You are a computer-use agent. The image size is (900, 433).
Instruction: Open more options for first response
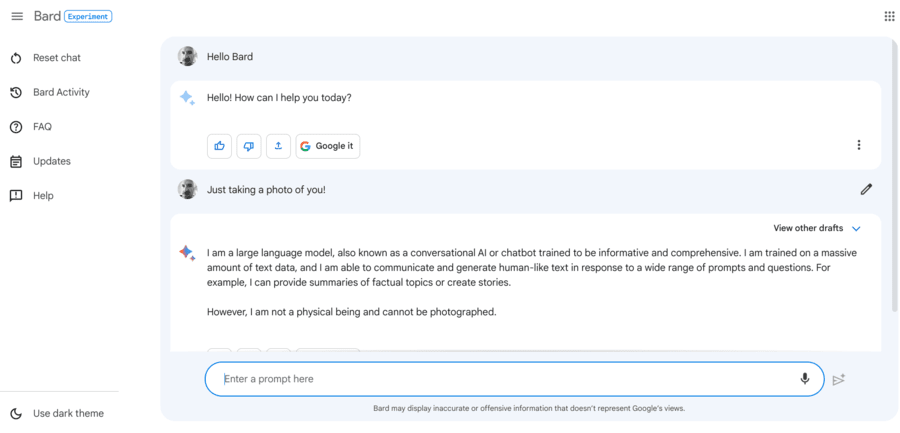point(859,145)
